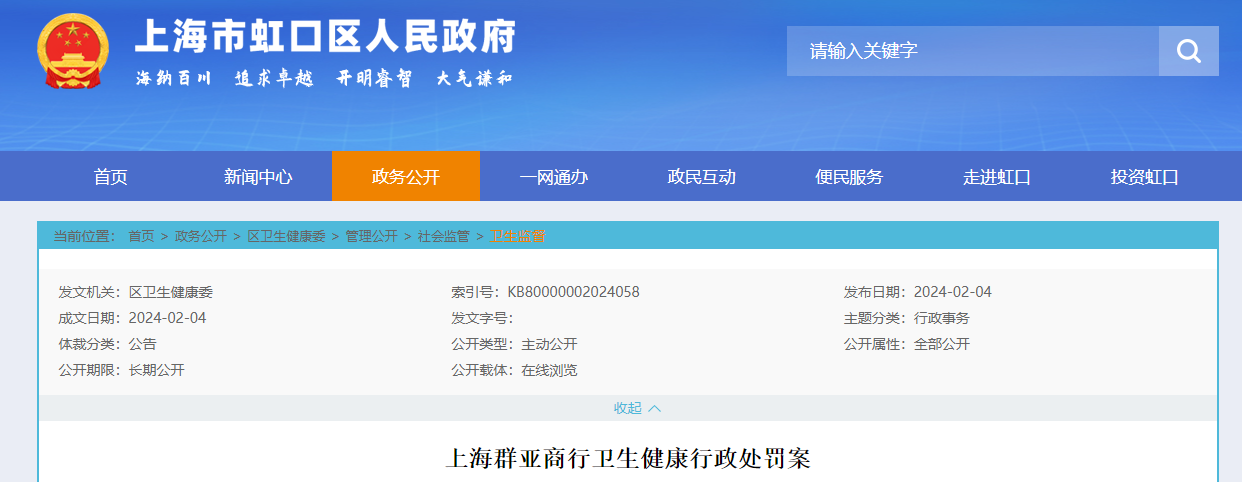Screen dimensions: 1242x482
Task: Open the 新闻中心 navigation tab
Action: 258,177
